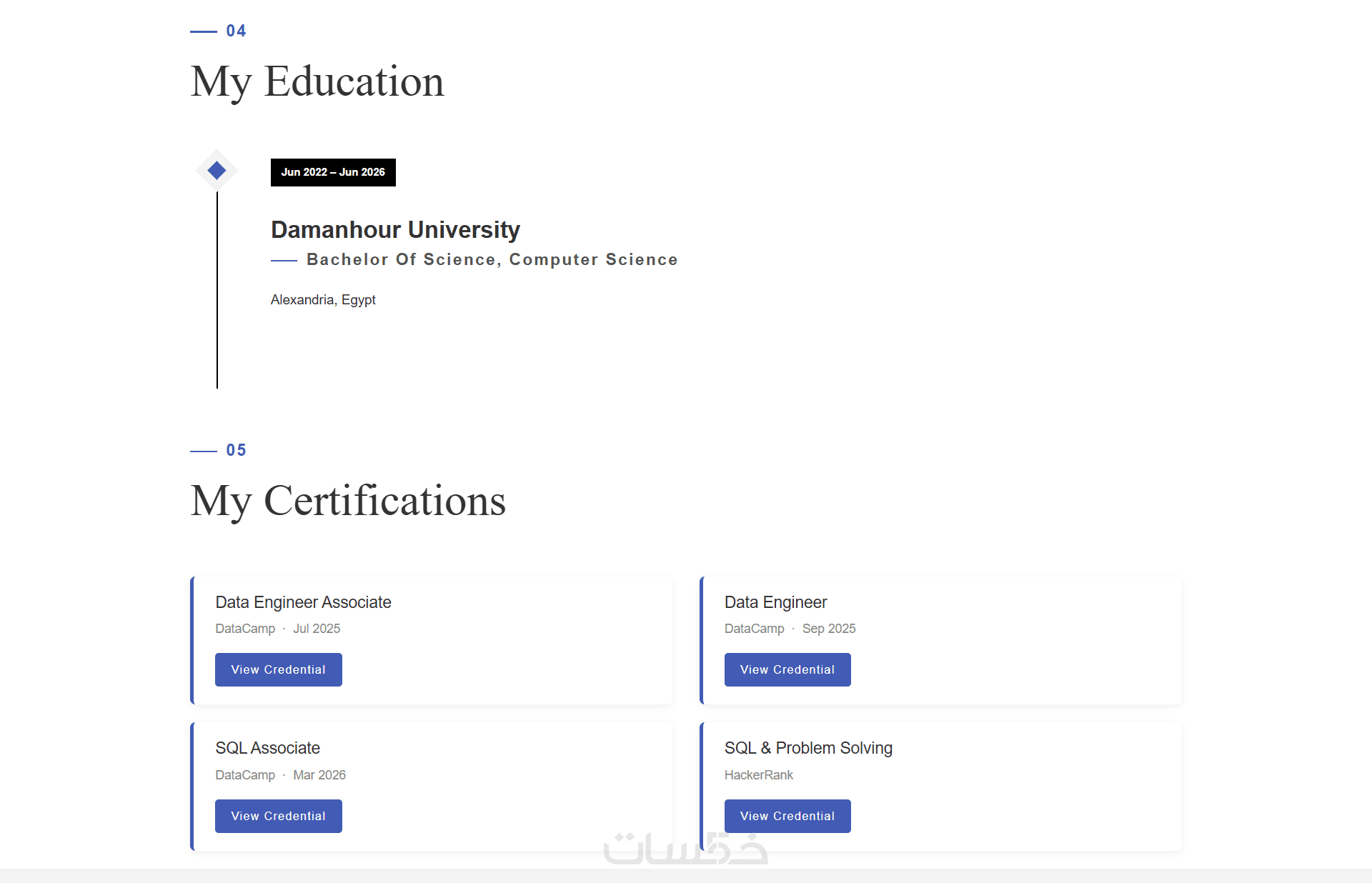View credential for SQL Associate
1372x883 pixels.
coord(278,816)
